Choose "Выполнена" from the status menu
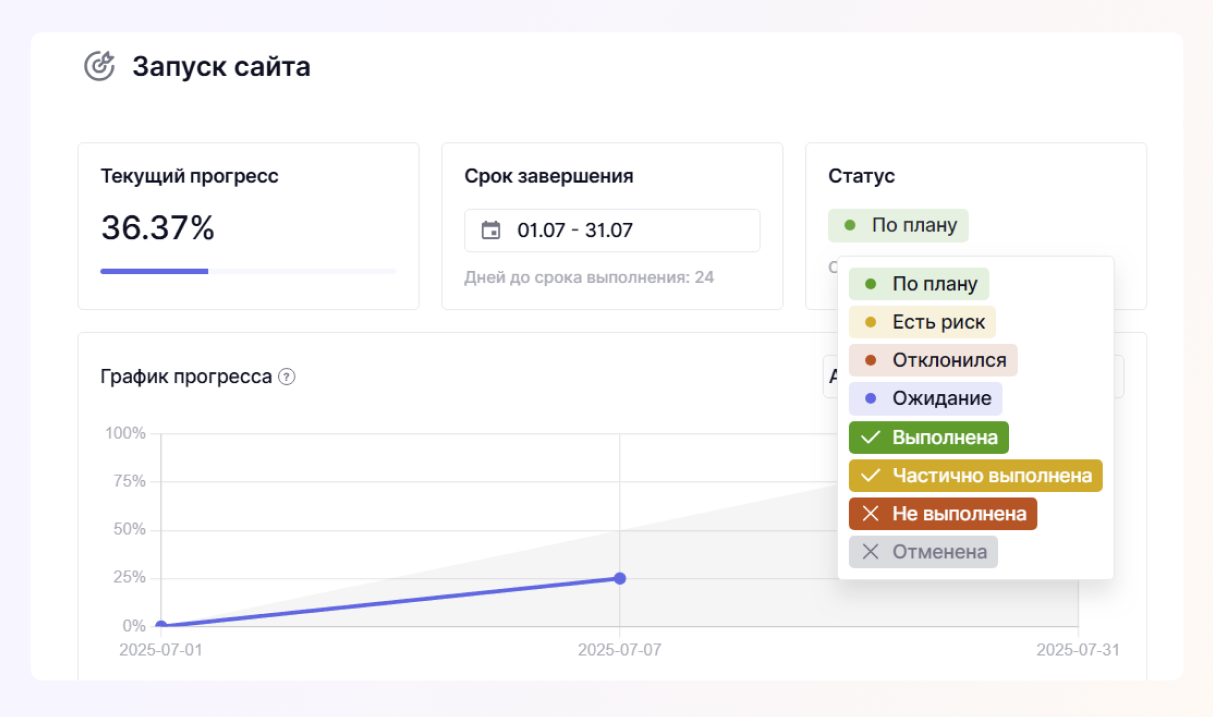Image resolution: width=1213 pixels, height=717 pixels. (928, 437)
